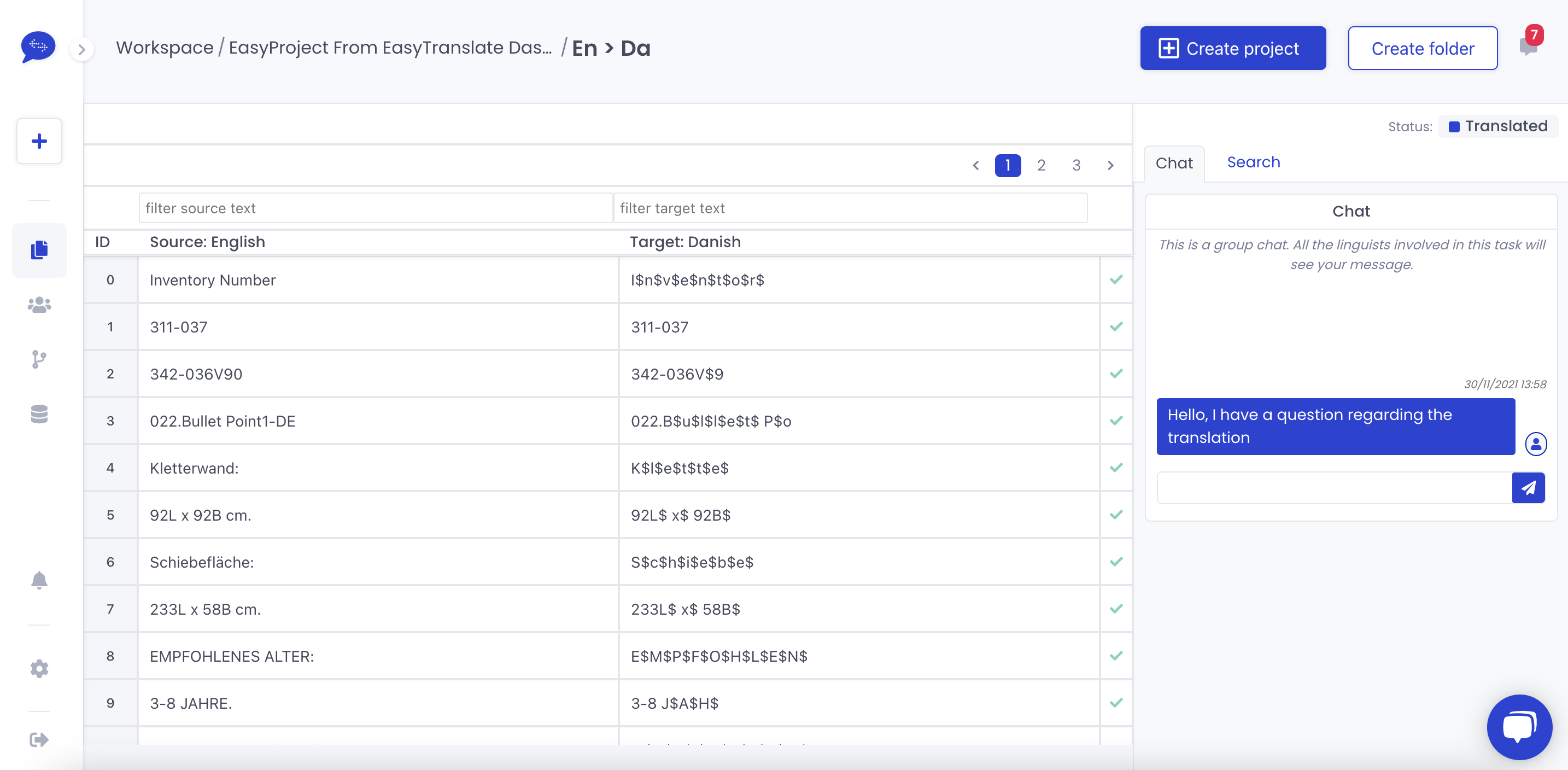This screenshot has width=1568, height=770.
Task: Toggle confirmation checkmark on segment 0
Action: coord(1116,280)
